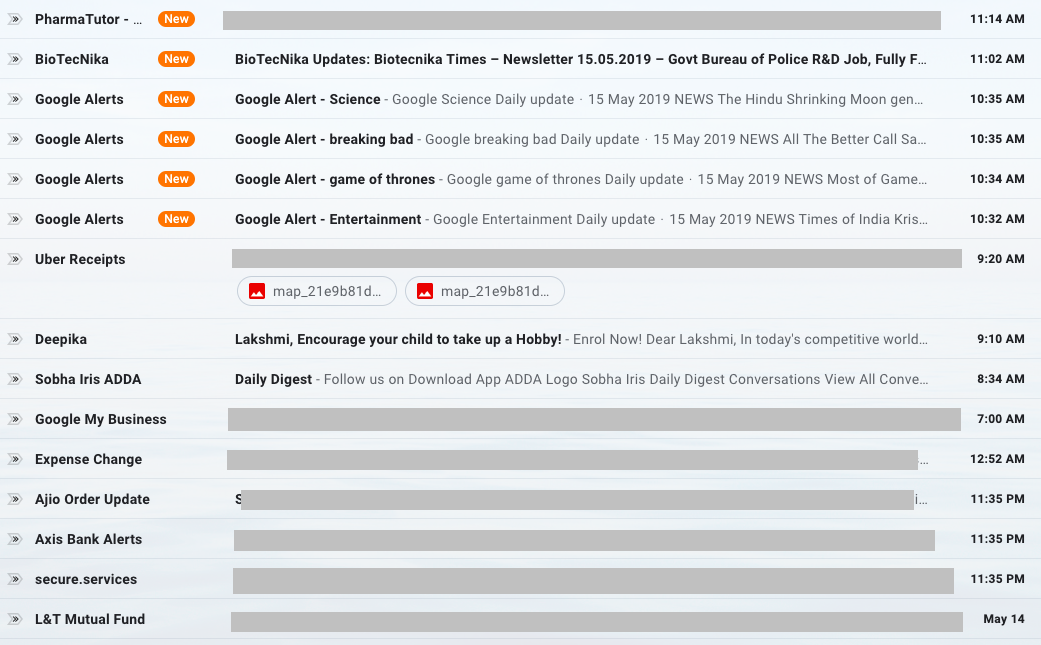The width and height of the screenshot is (1041, 645).
Task: Mark Google Alert - breaking bad email important
Action: click(x=15, y=139)
